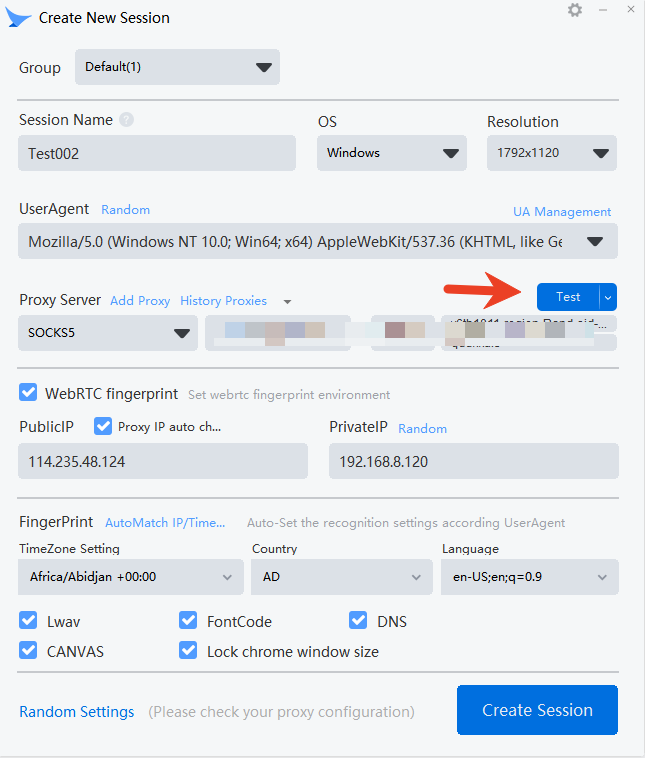Open the Resolution dropdown showing 1792x1120
This screenshot has width=645, height=758.
pyautogui.click(x=551, y=153)
